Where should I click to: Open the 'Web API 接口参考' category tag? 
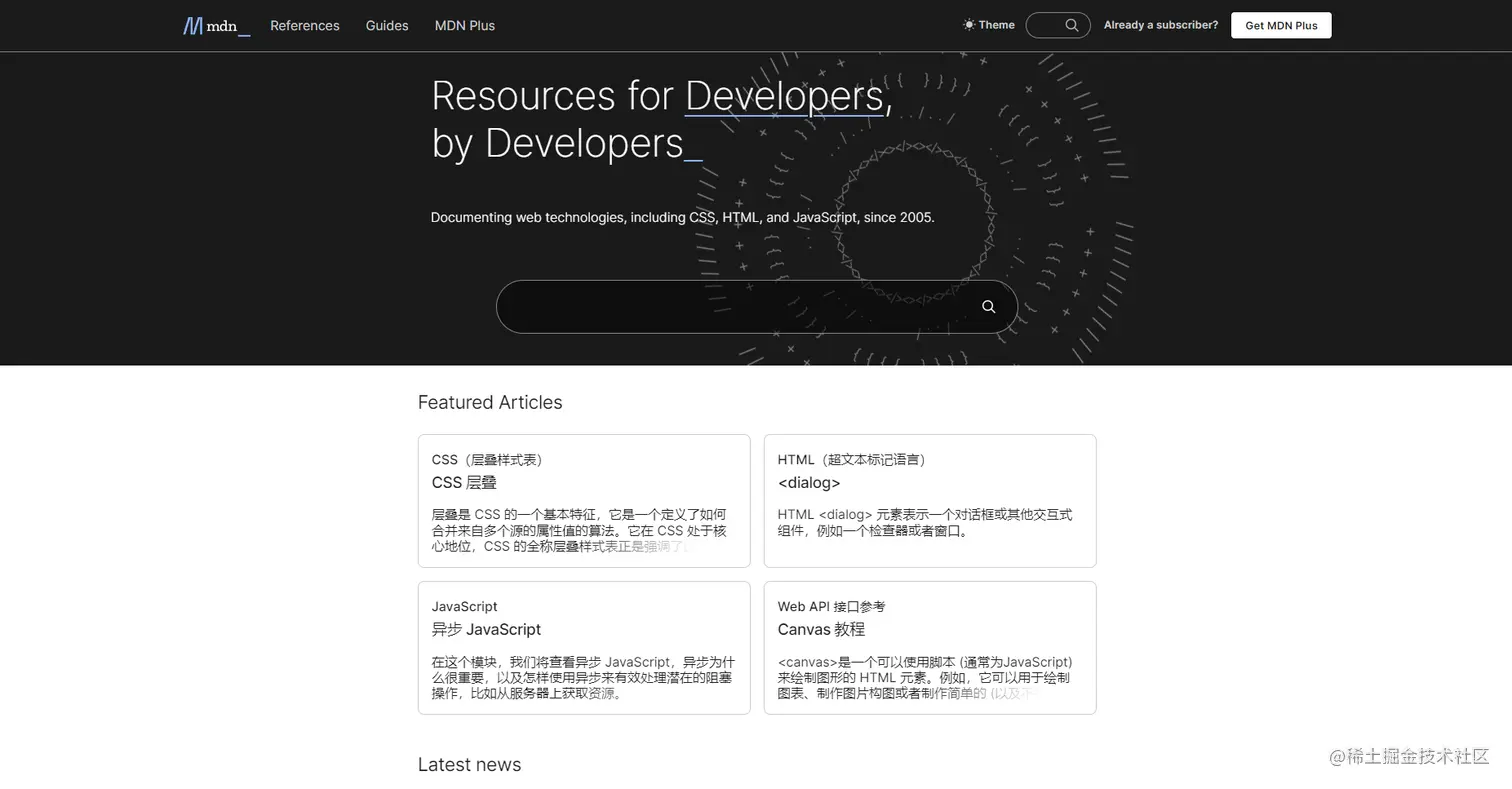pos(831,607)
